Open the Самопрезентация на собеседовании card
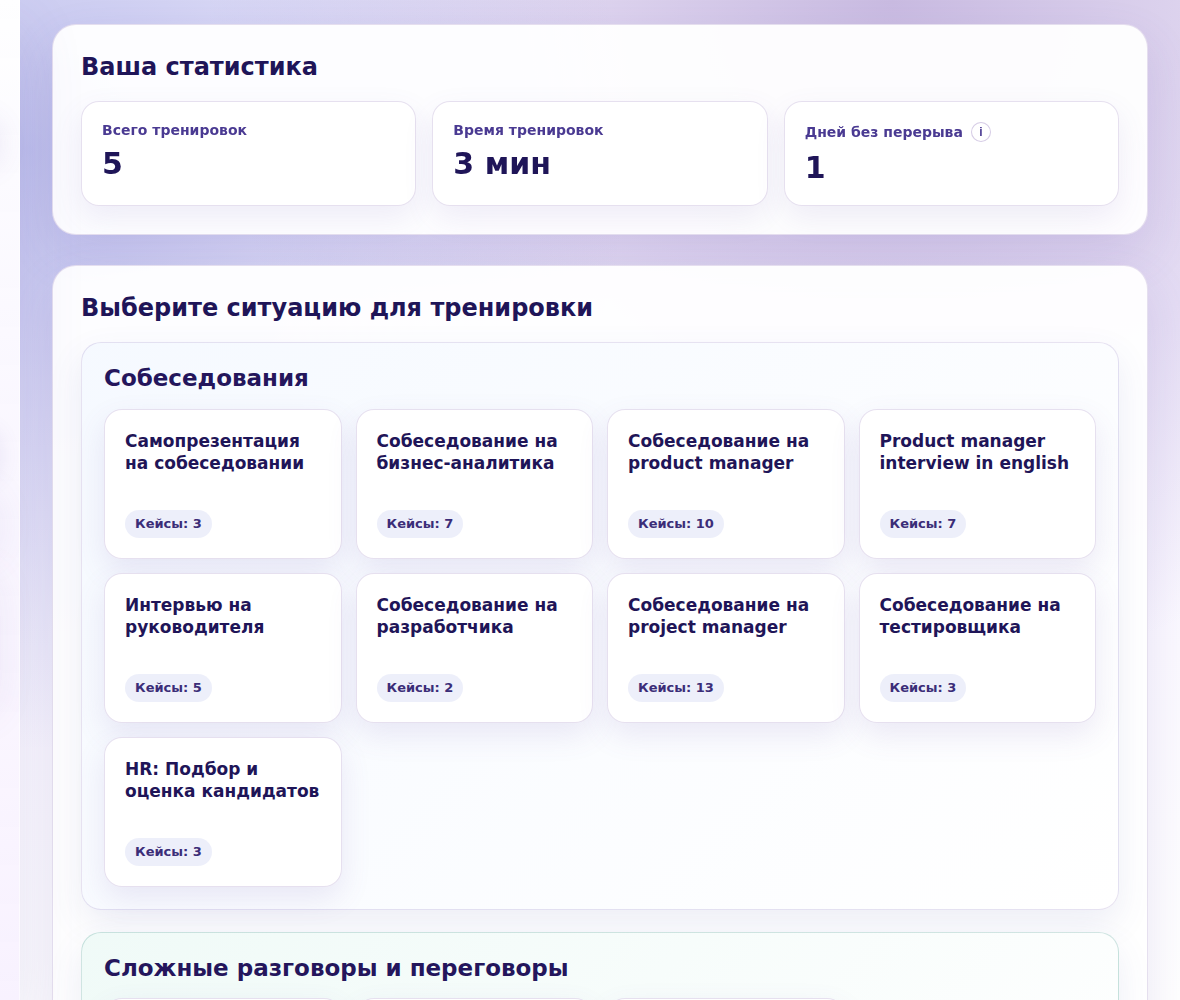The image size is (1180, 1000). point(223,484)
